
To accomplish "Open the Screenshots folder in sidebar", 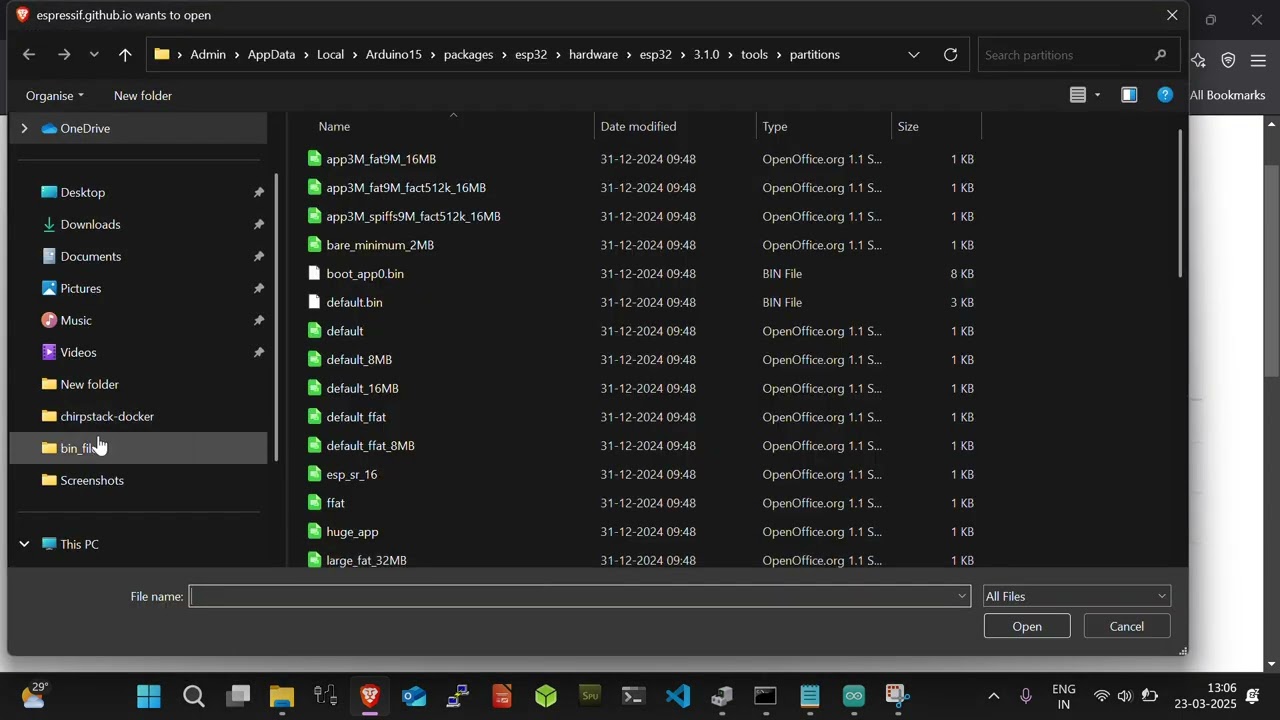I will click(x=92, y=480).
